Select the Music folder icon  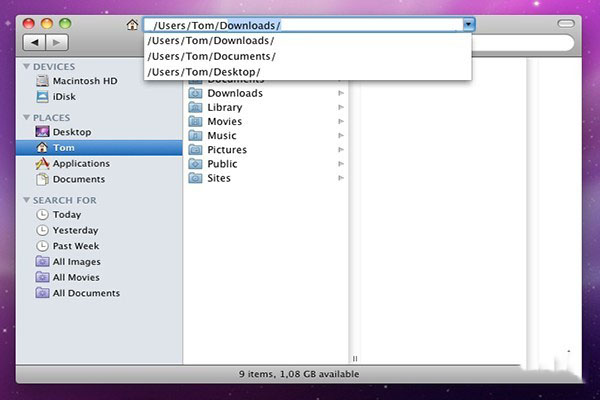[195, 136]
